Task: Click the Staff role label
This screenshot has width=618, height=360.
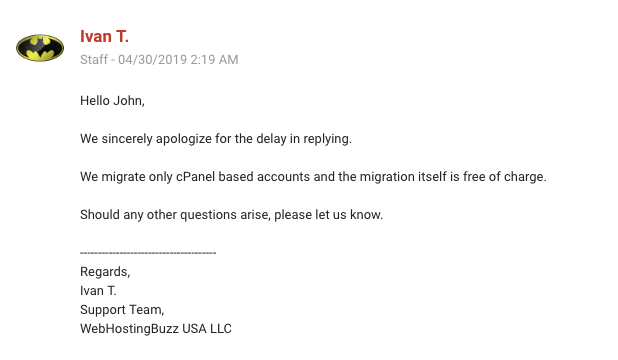Action: tap(94, 60)
